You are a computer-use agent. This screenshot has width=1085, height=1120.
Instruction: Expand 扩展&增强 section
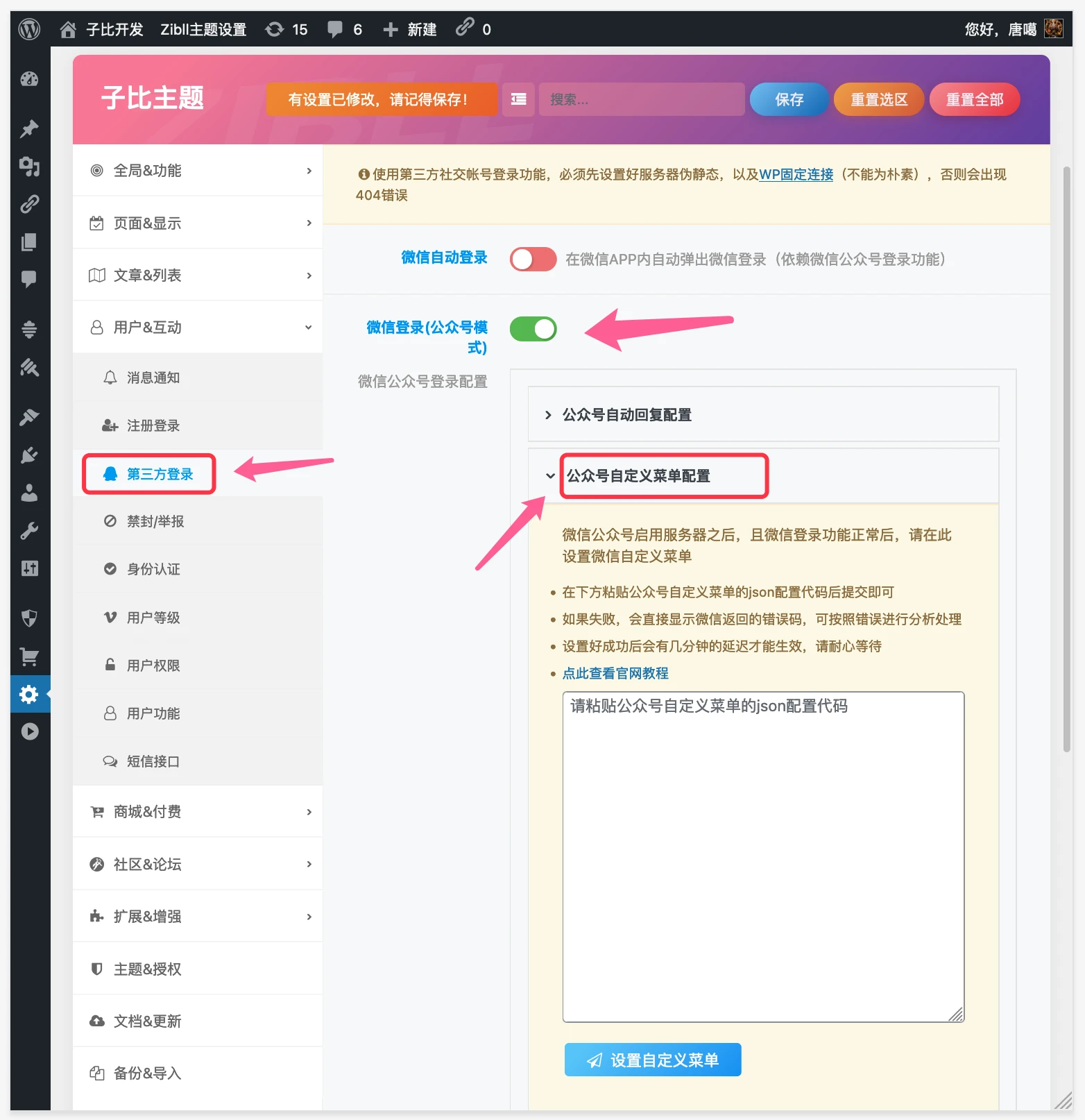(198, 916)
